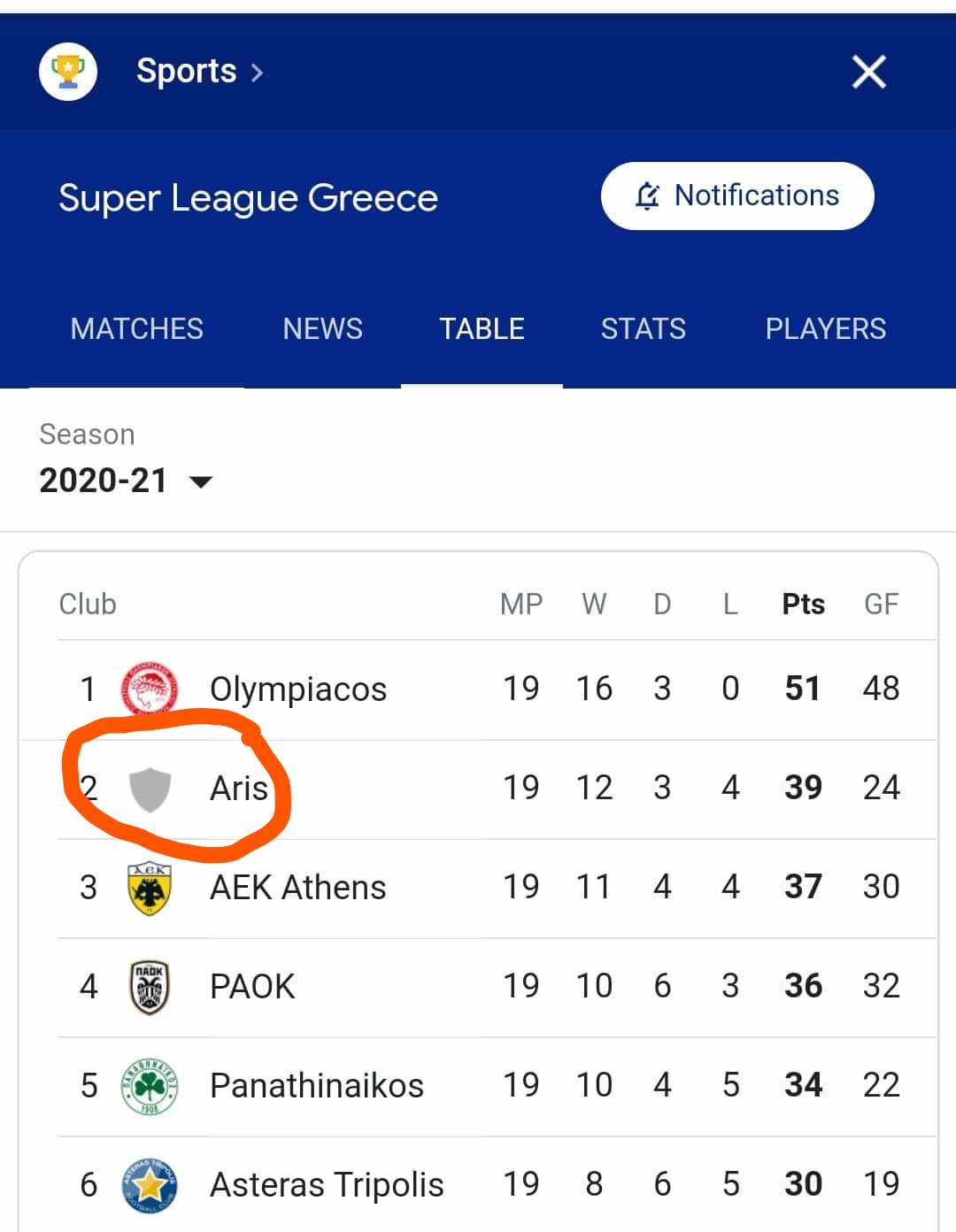The width and height of the screenshot is (956, 1232).
Task: Switch to the PLAYERS tab
Action: point(826,328)
